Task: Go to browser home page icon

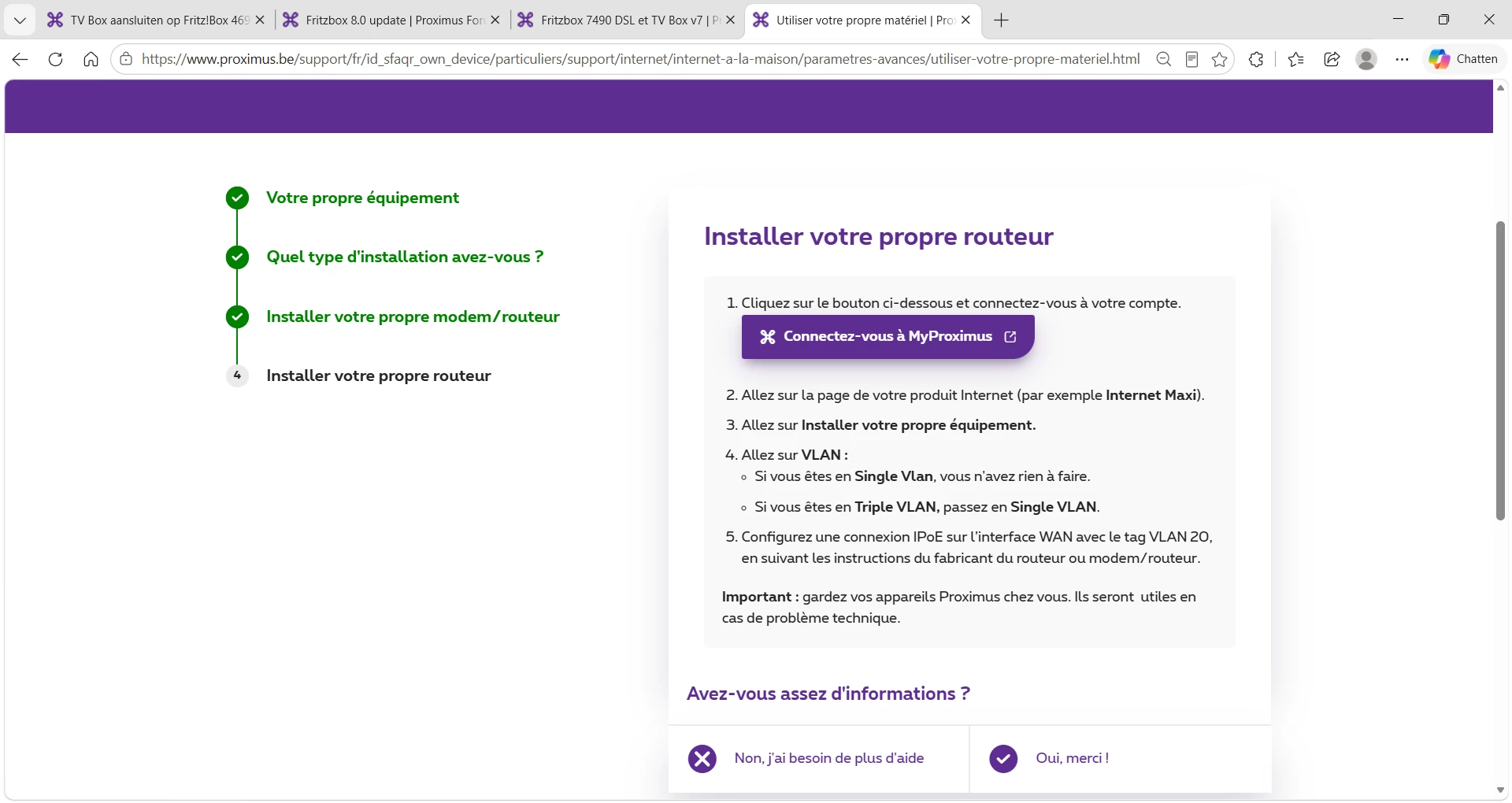Action: 91,59
